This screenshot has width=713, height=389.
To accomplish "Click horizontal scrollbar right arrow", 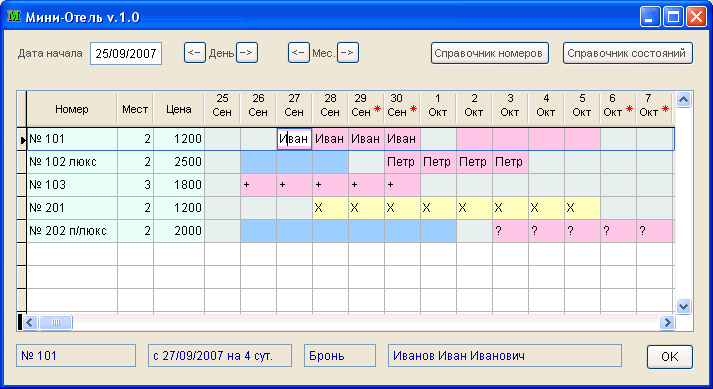I will point(667,323).
